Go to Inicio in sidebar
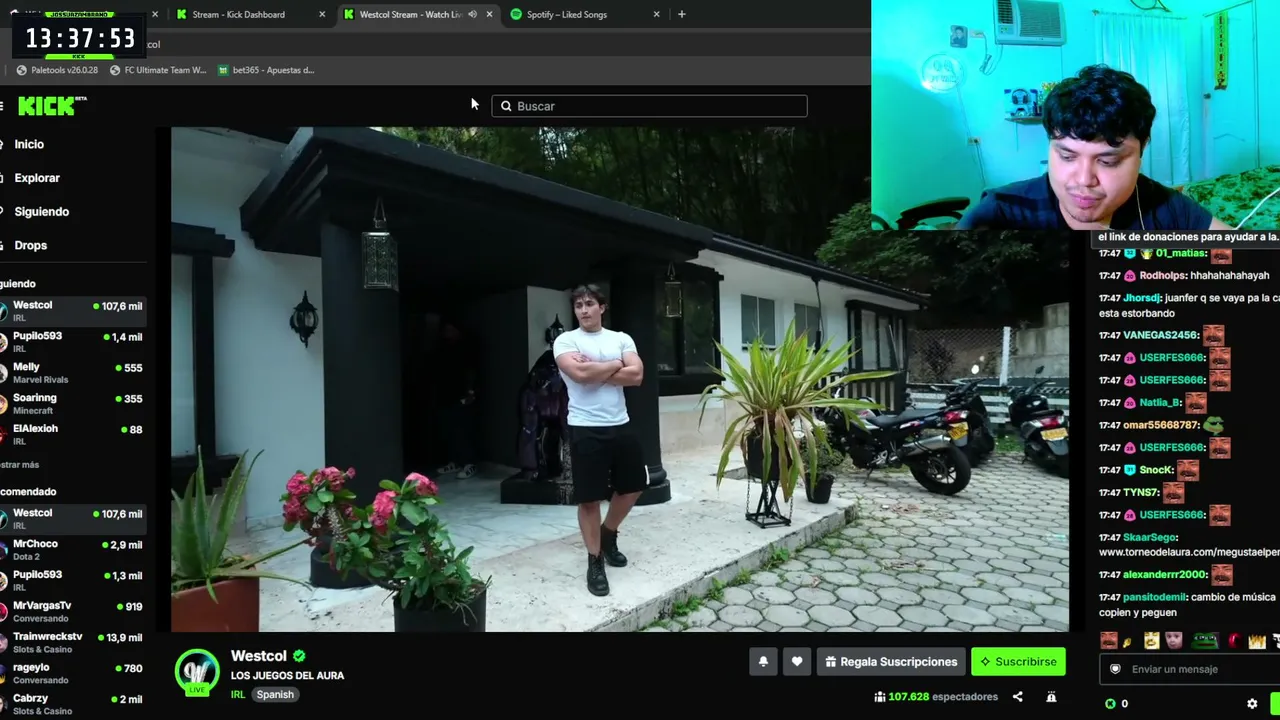 click(x=29, y=144)
